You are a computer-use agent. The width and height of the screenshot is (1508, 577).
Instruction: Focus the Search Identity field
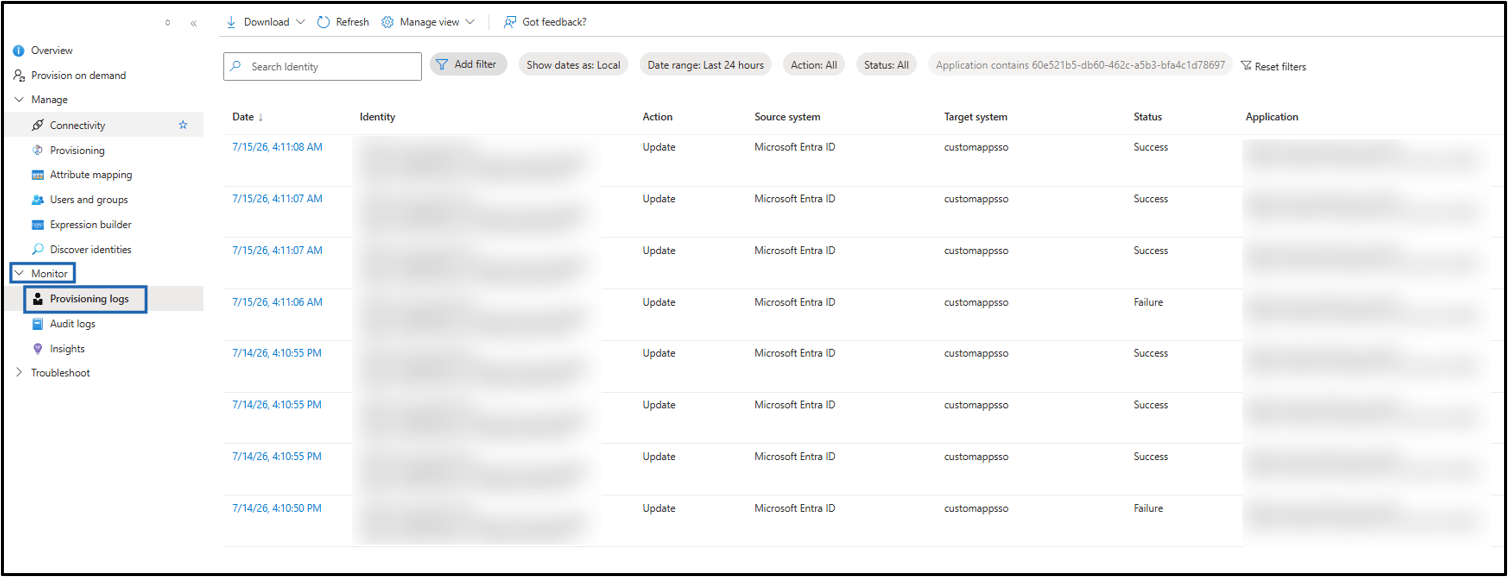click(322, 66)
